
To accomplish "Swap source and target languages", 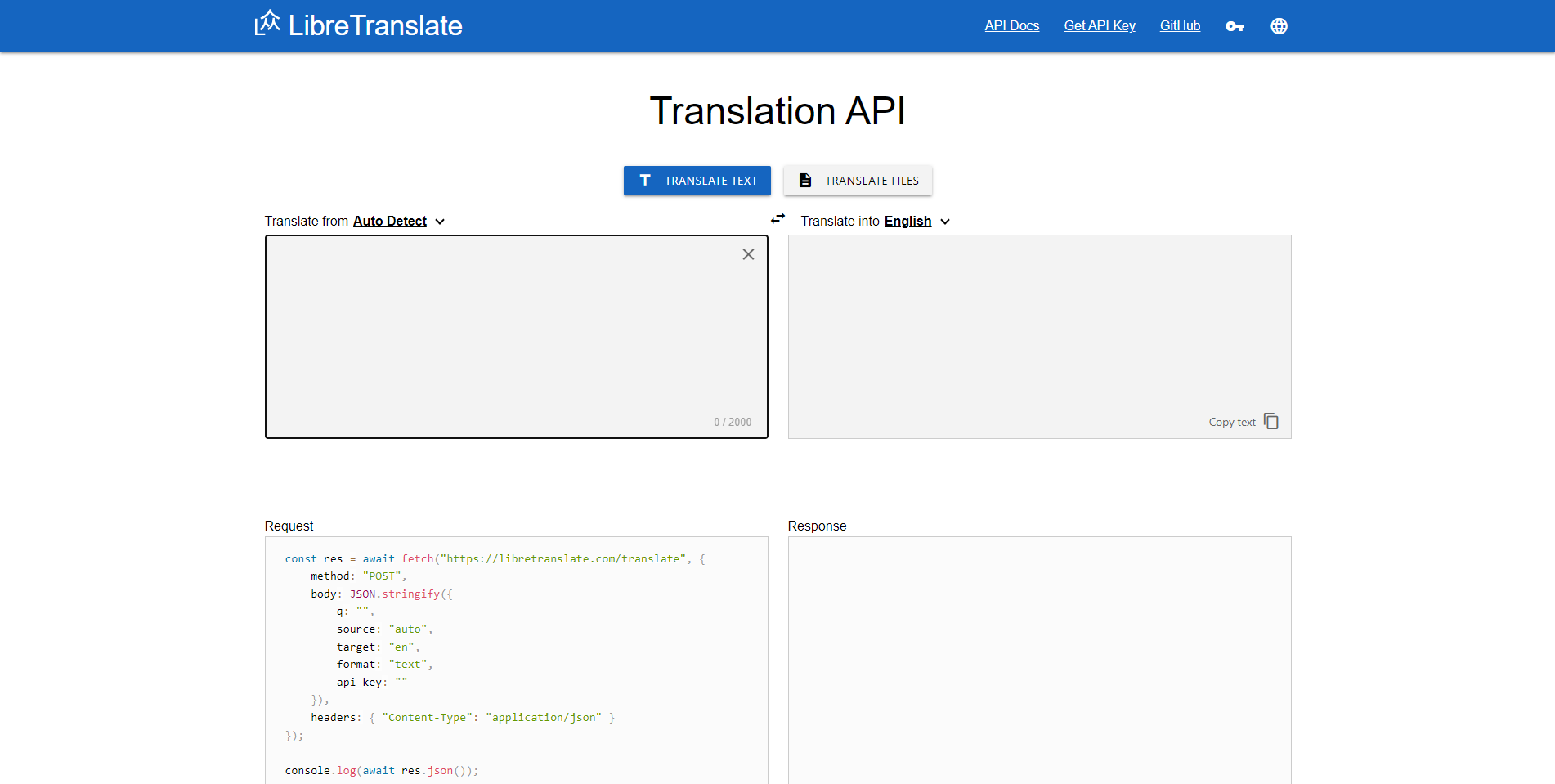I will (777, 219).
